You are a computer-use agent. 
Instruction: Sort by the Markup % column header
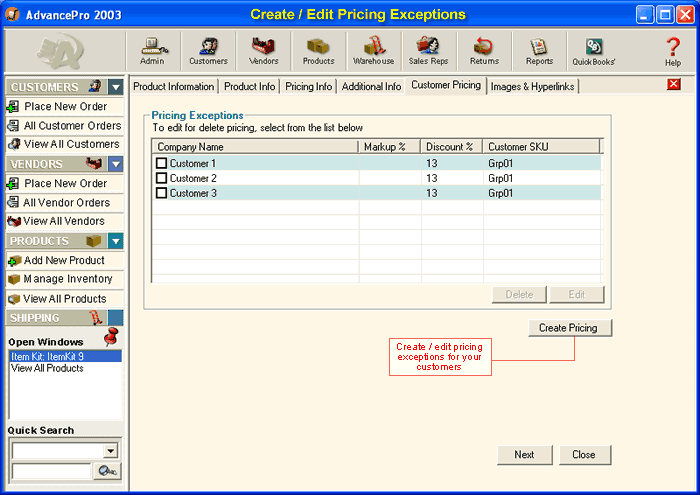coord(389,147)
